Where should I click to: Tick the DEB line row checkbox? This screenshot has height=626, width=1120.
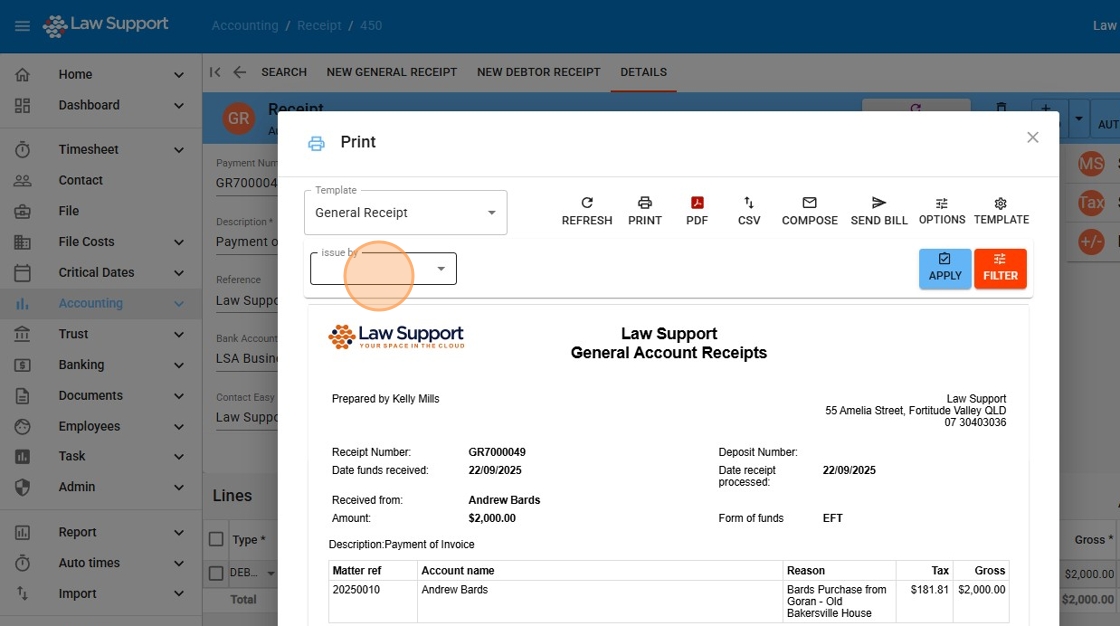pos(216,573)
